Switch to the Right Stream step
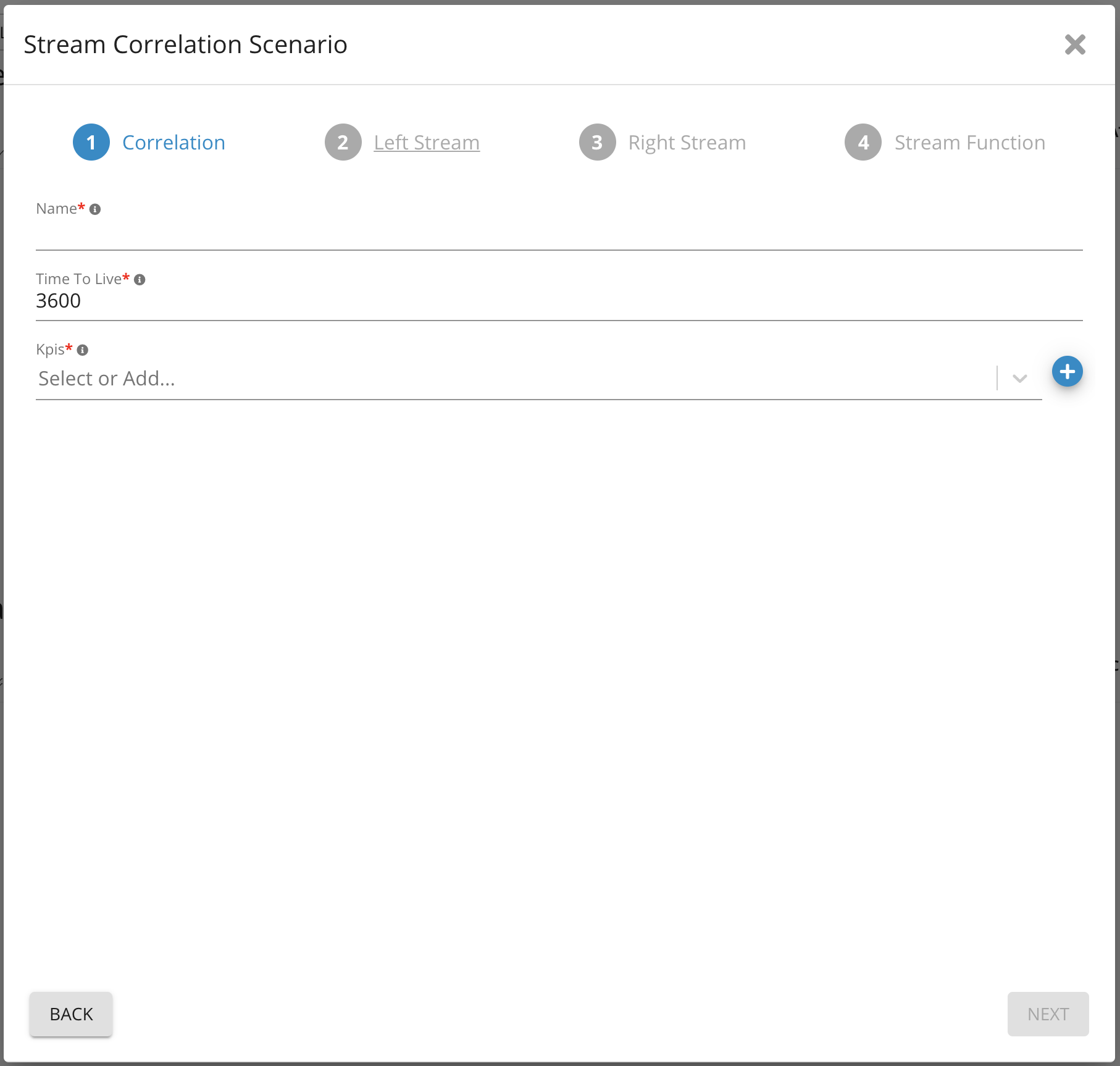The image size is (1120, 1066). [687, 143]
